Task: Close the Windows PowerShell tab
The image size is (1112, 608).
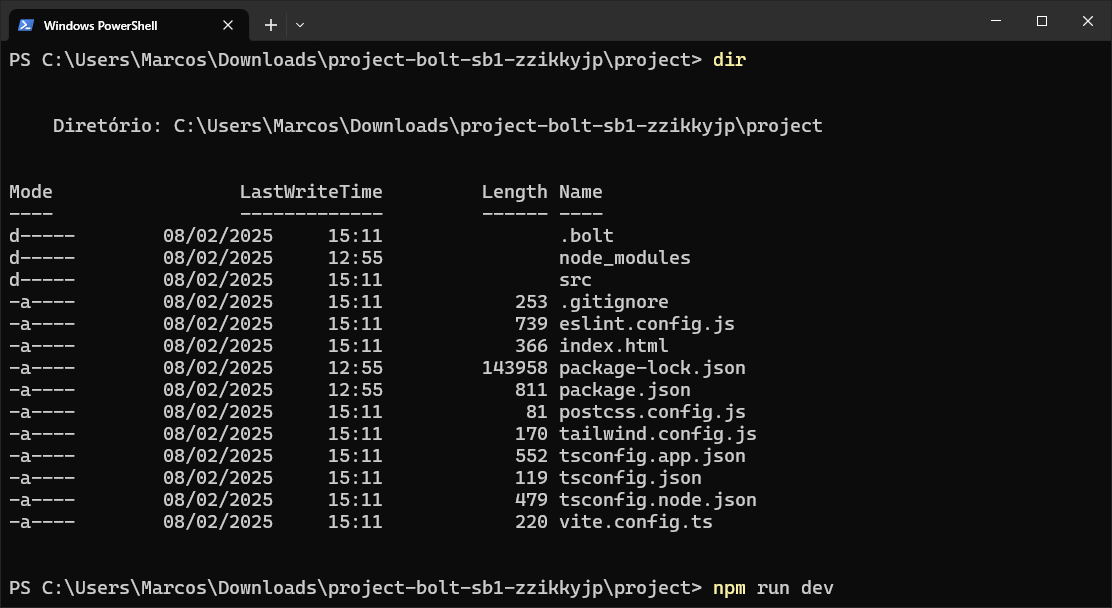Action: point(228,25)
